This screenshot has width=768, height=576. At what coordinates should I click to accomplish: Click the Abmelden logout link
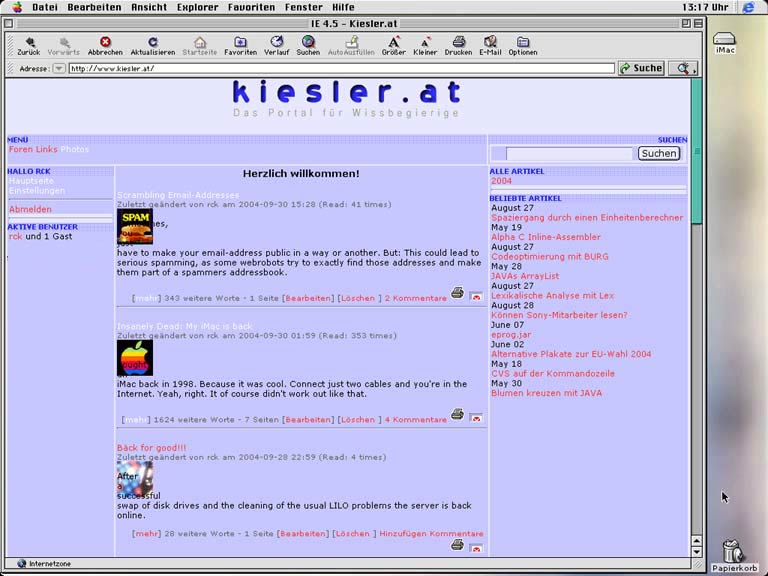30,210
